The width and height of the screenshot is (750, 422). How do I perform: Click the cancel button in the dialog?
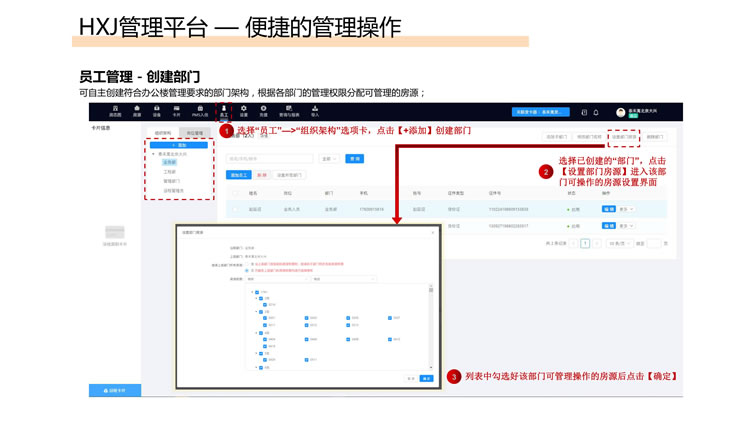coord(411,378)
